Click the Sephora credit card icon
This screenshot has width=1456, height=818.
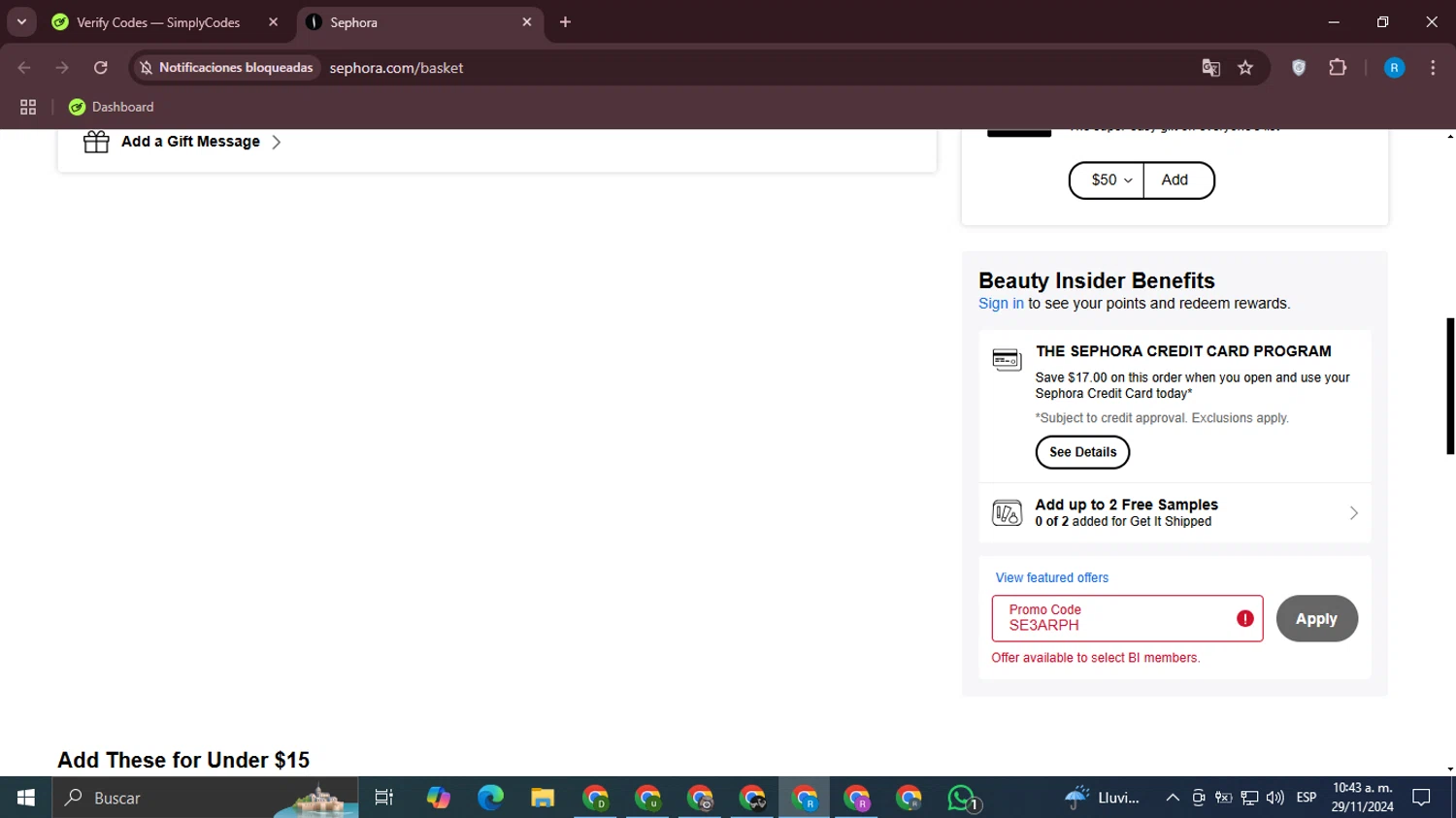(1007, 360)
